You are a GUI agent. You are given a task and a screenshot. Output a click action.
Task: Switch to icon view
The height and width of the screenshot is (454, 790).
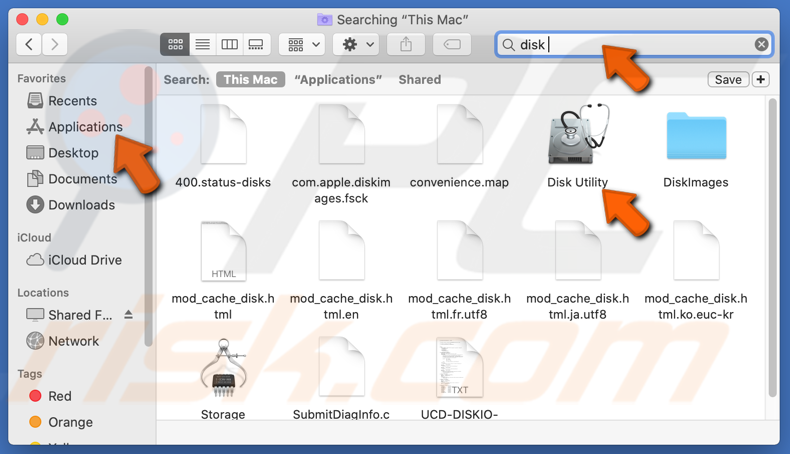click(175, 45)
